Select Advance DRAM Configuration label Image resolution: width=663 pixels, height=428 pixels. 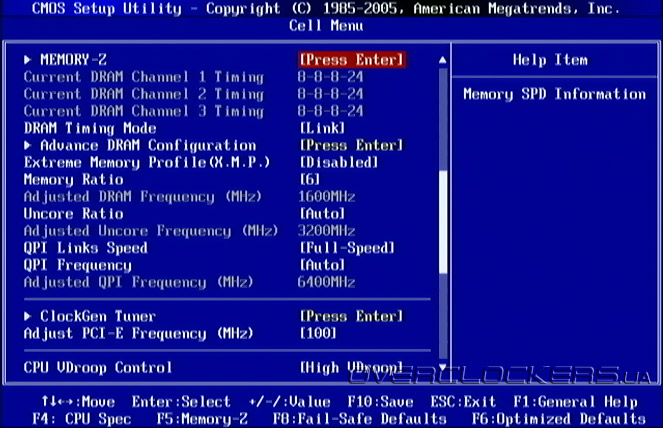pyautogui.click(x=148, y=146)
